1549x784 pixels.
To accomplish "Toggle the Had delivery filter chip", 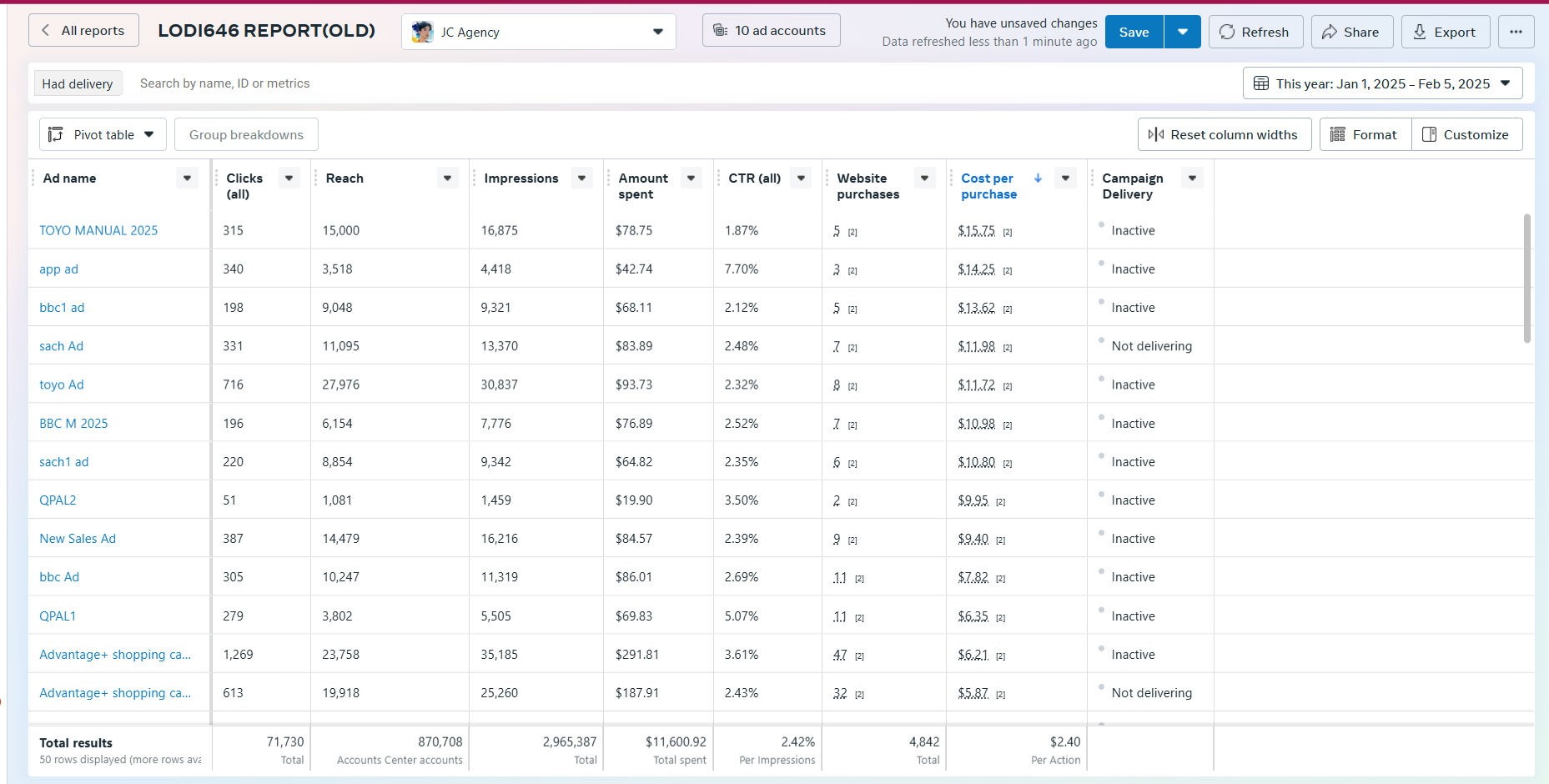I will point(78,83).
